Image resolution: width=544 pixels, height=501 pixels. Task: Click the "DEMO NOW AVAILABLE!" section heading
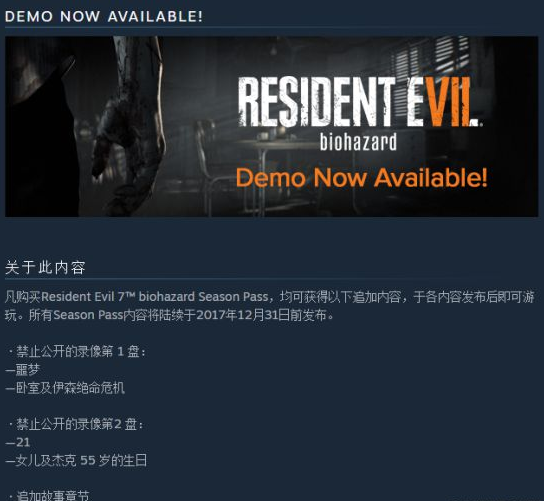[x=104, y=17]
